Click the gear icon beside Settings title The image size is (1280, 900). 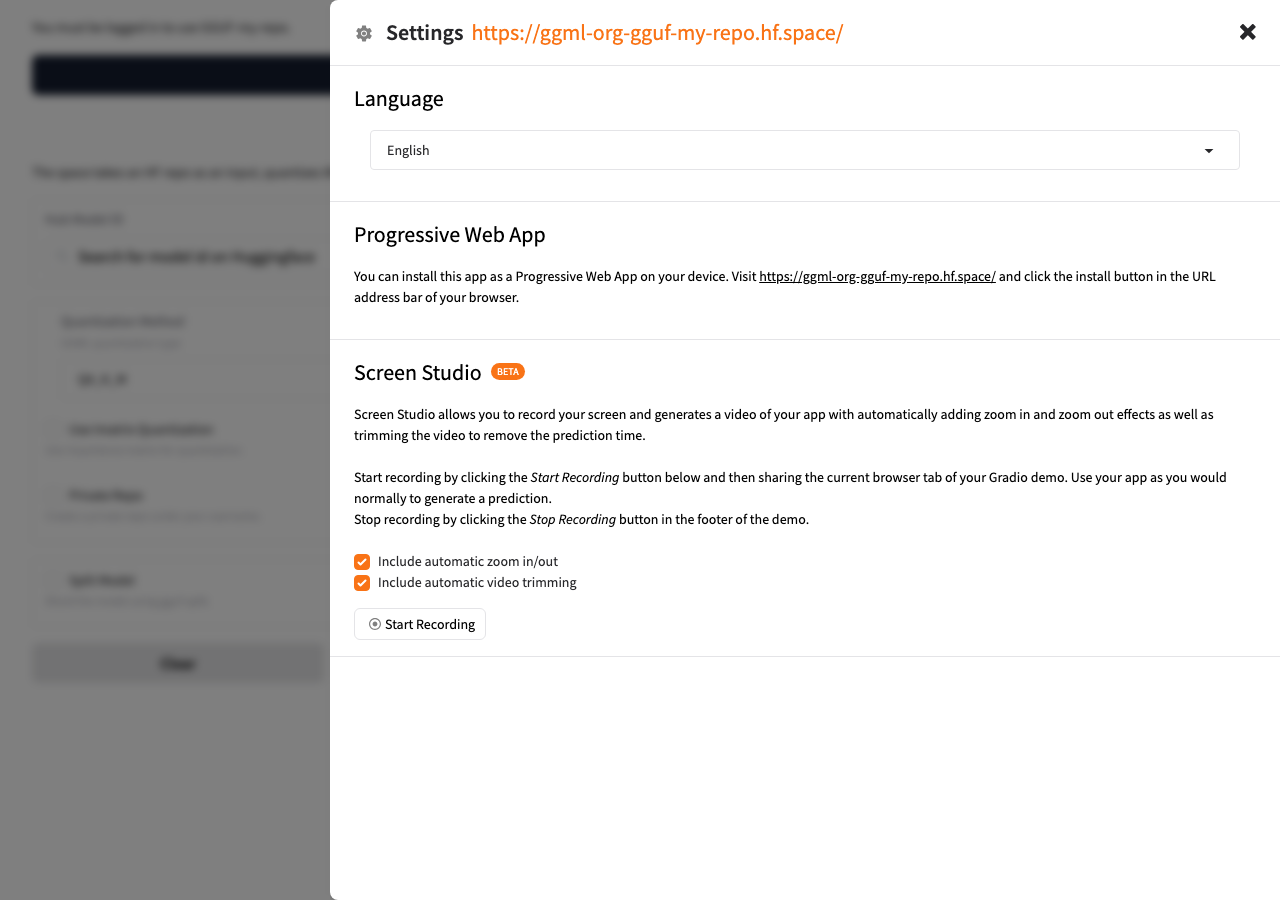tap(364, 34)
